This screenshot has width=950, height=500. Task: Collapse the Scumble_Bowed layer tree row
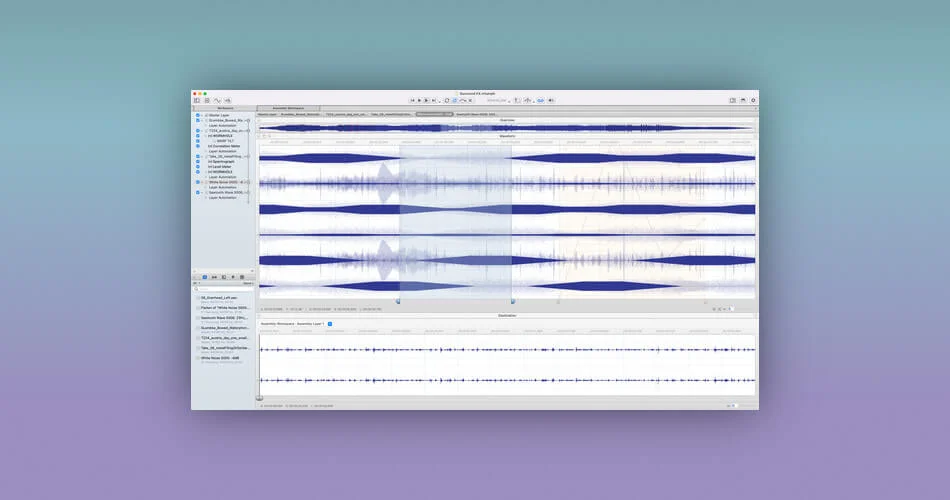pos(202,120)
